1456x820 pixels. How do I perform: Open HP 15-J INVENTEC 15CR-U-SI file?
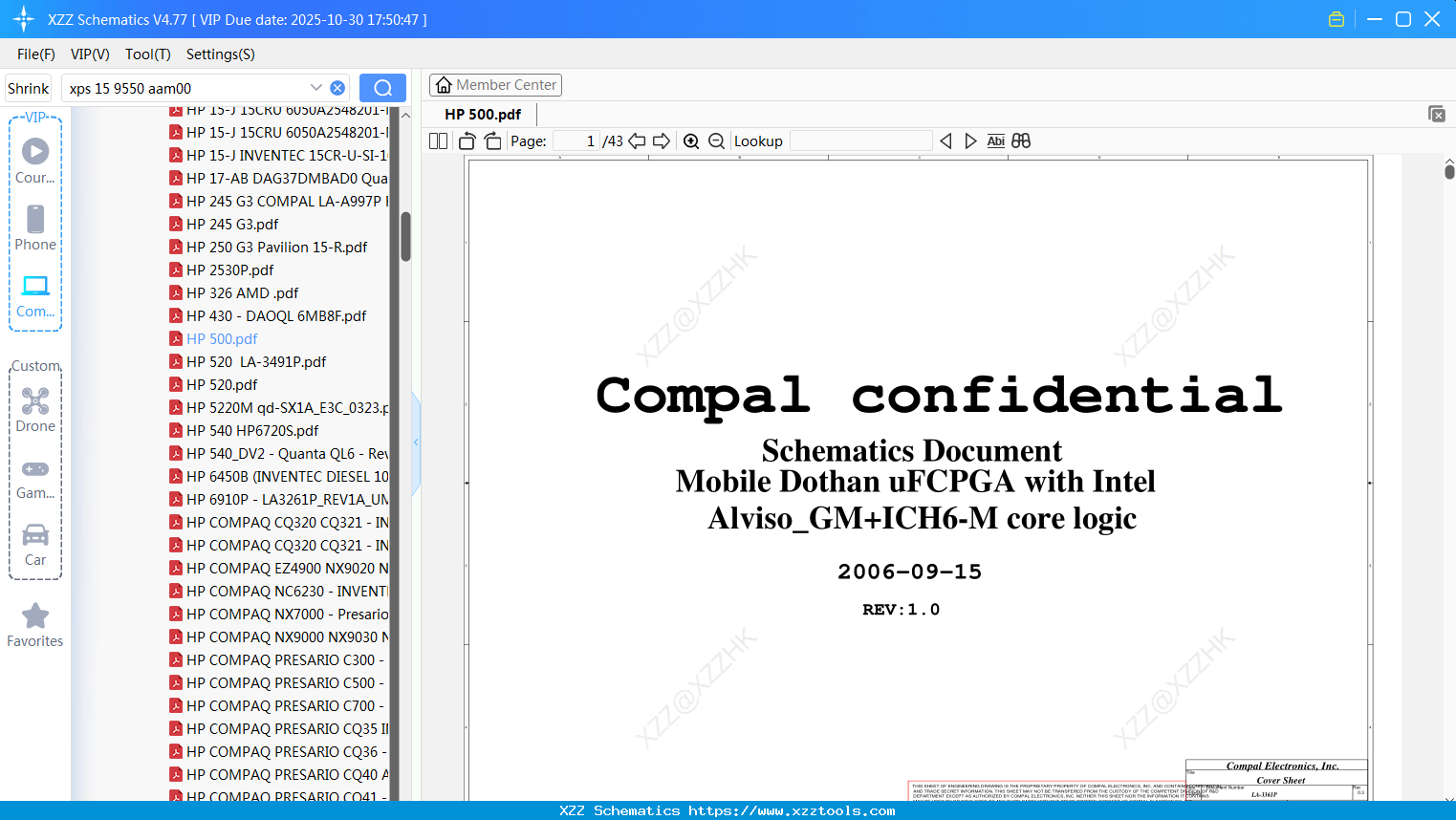pyautogui.click(x=278, y=155)
